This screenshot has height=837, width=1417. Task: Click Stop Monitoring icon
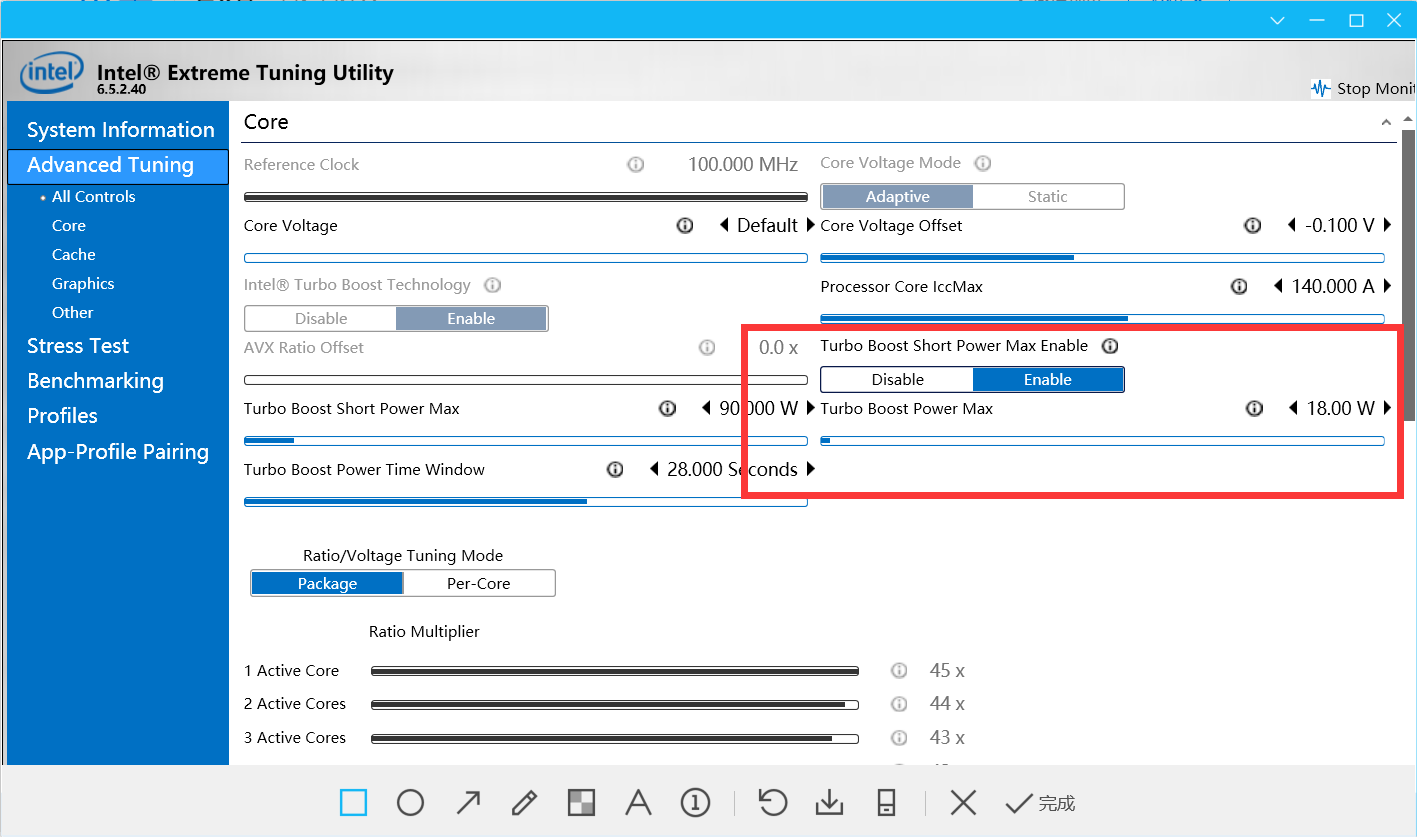point(1321,88)
